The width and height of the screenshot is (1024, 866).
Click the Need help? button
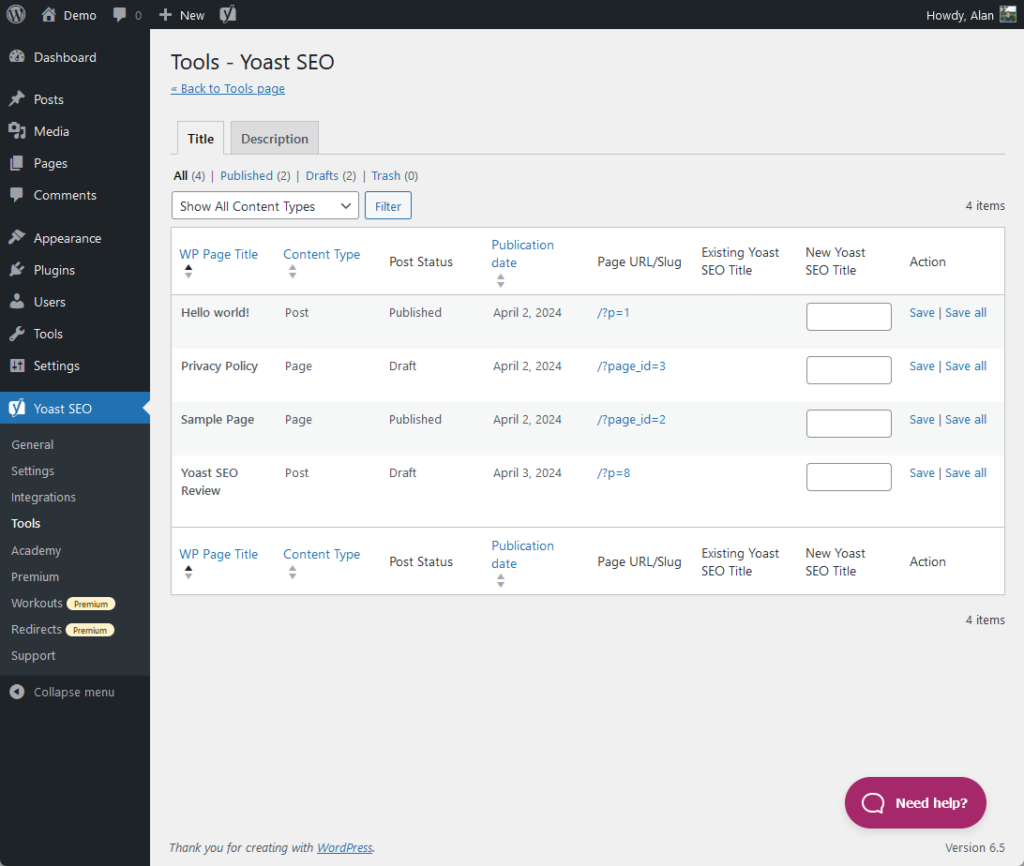click(x=915, y=803)
